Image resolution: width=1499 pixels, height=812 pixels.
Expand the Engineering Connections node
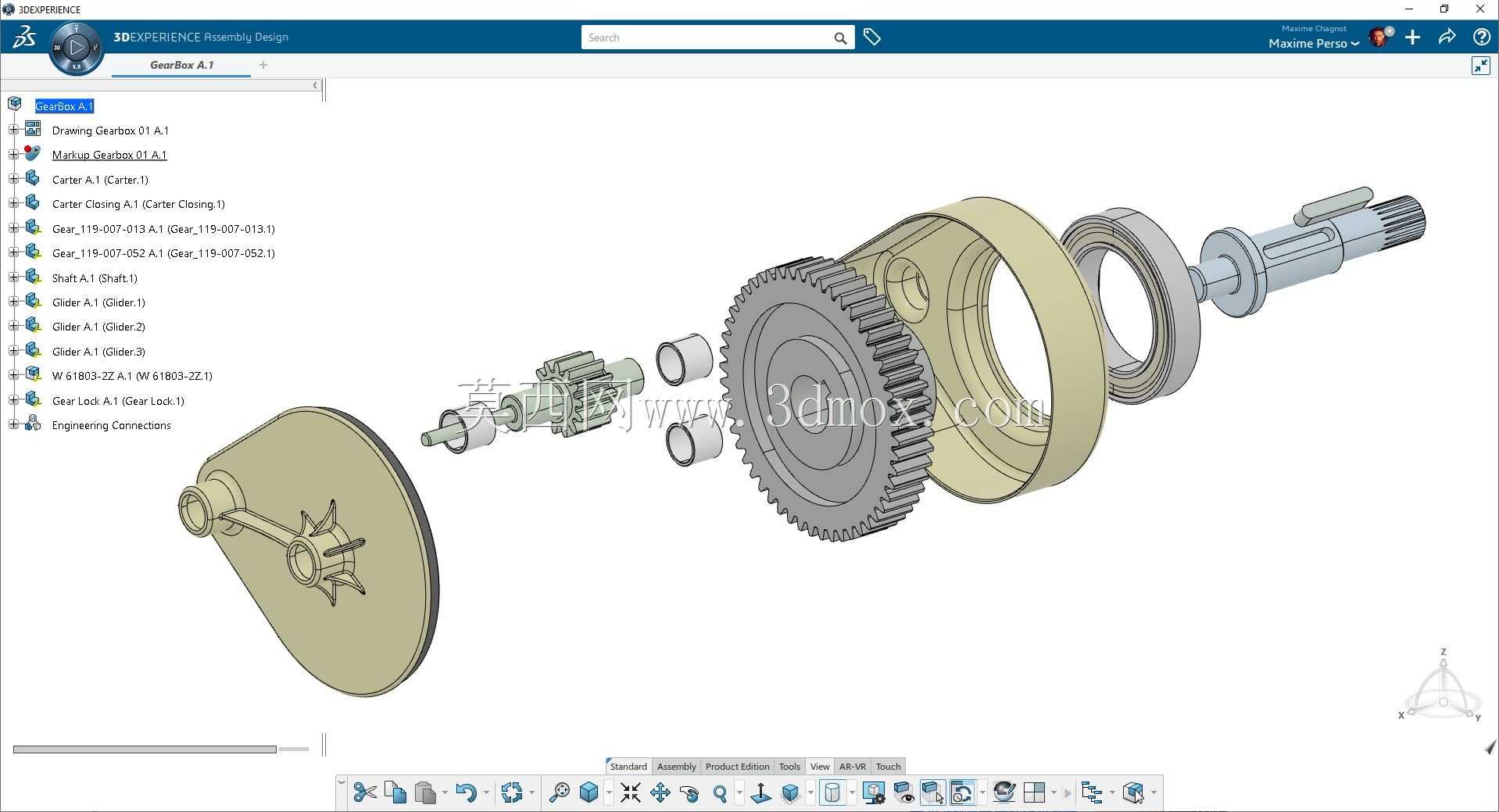(x=13, y=424)
